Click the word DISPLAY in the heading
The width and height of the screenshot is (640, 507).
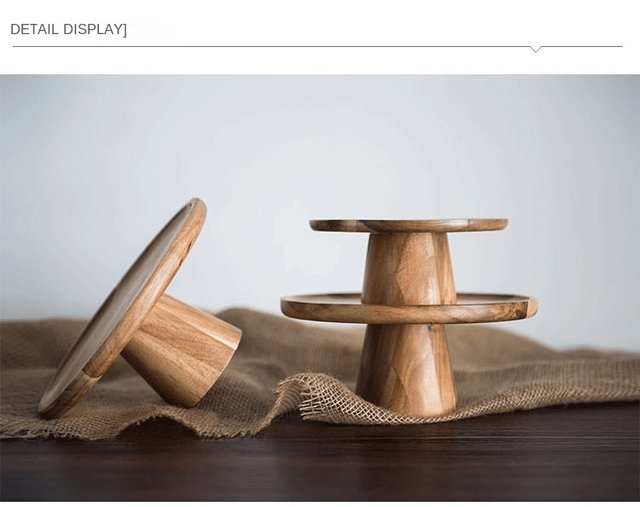point(93,29)
